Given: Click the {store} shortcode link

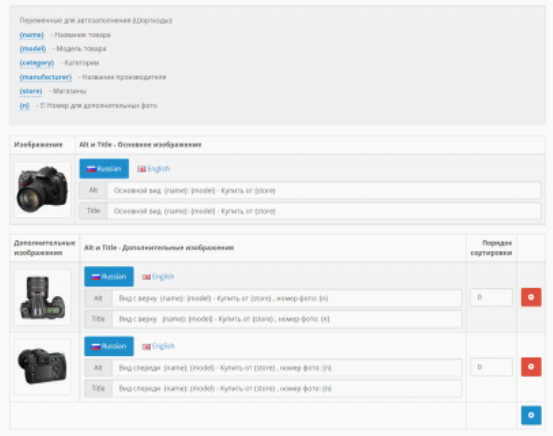Looking at the screenshot, I should click(31, 91).
